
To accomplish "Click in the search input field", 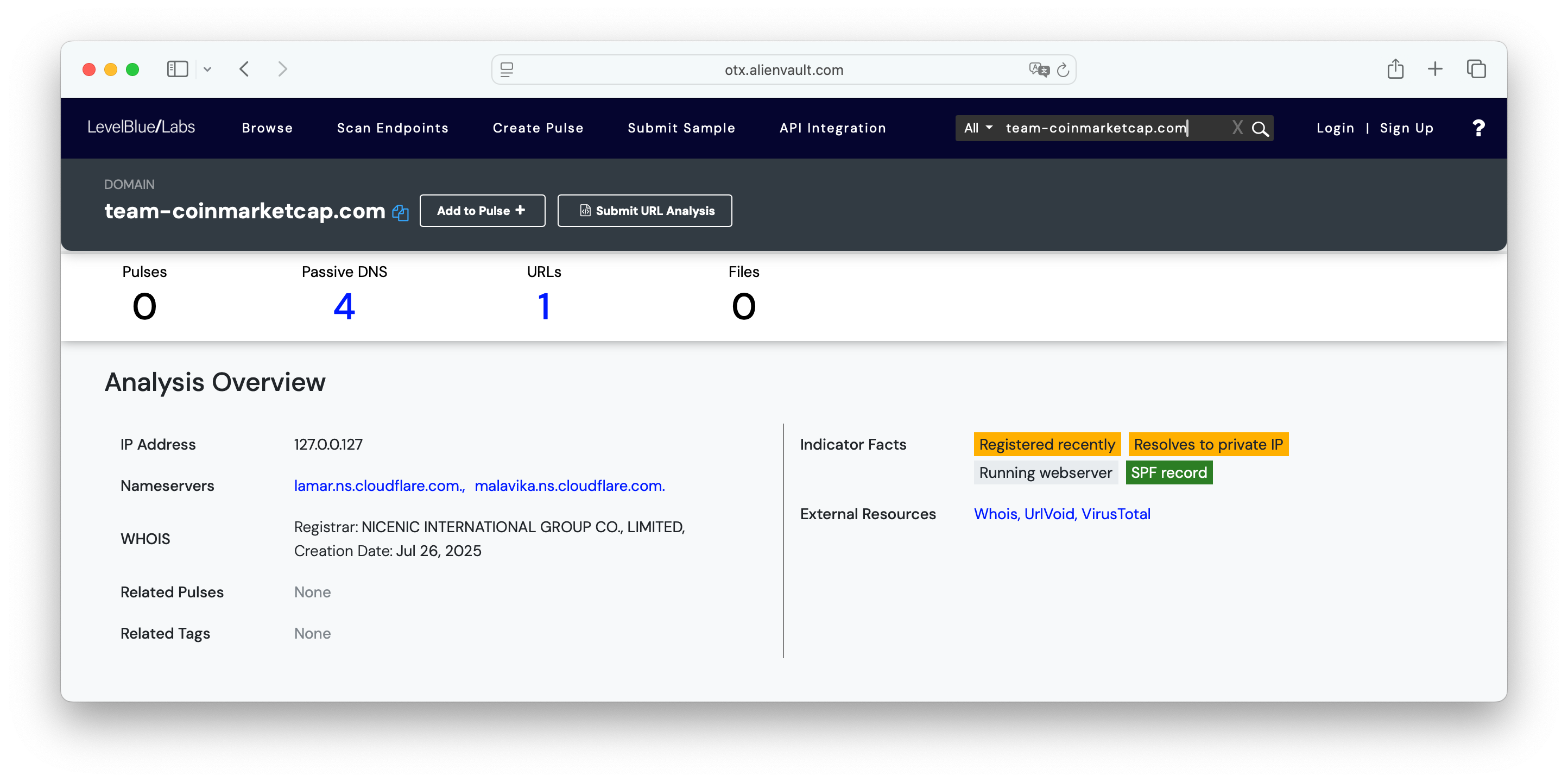I will 1108,128.
